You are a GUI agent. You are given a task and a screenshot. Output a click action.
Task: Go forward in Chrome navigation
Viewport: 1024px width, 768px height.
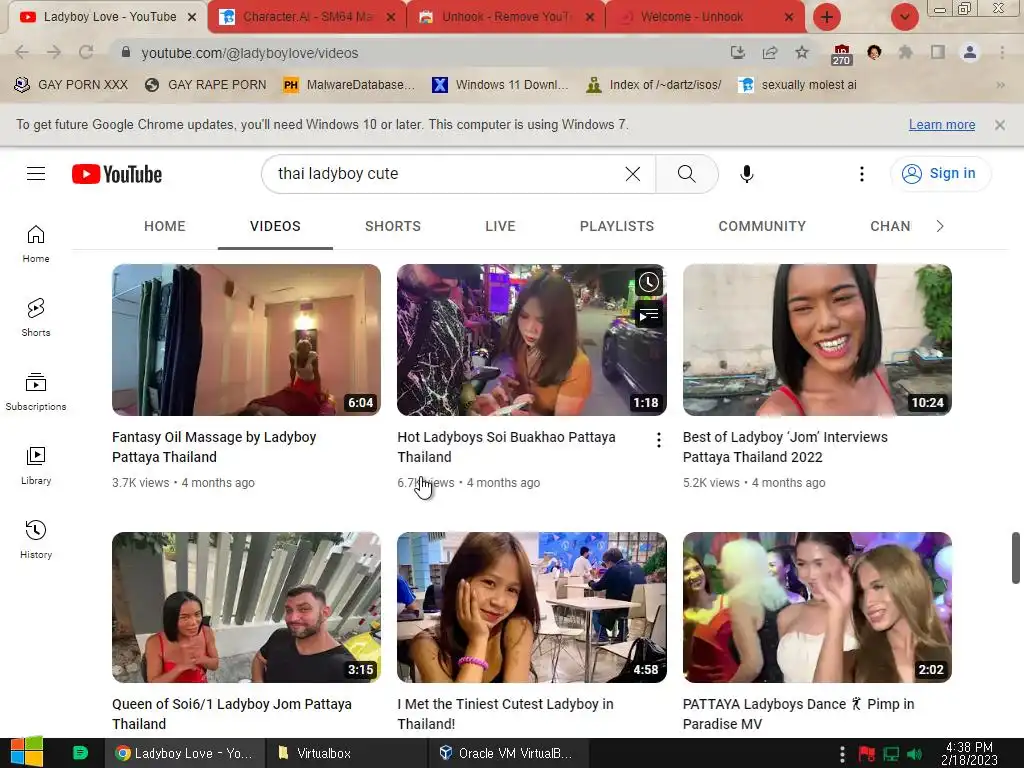coord(54,52)
